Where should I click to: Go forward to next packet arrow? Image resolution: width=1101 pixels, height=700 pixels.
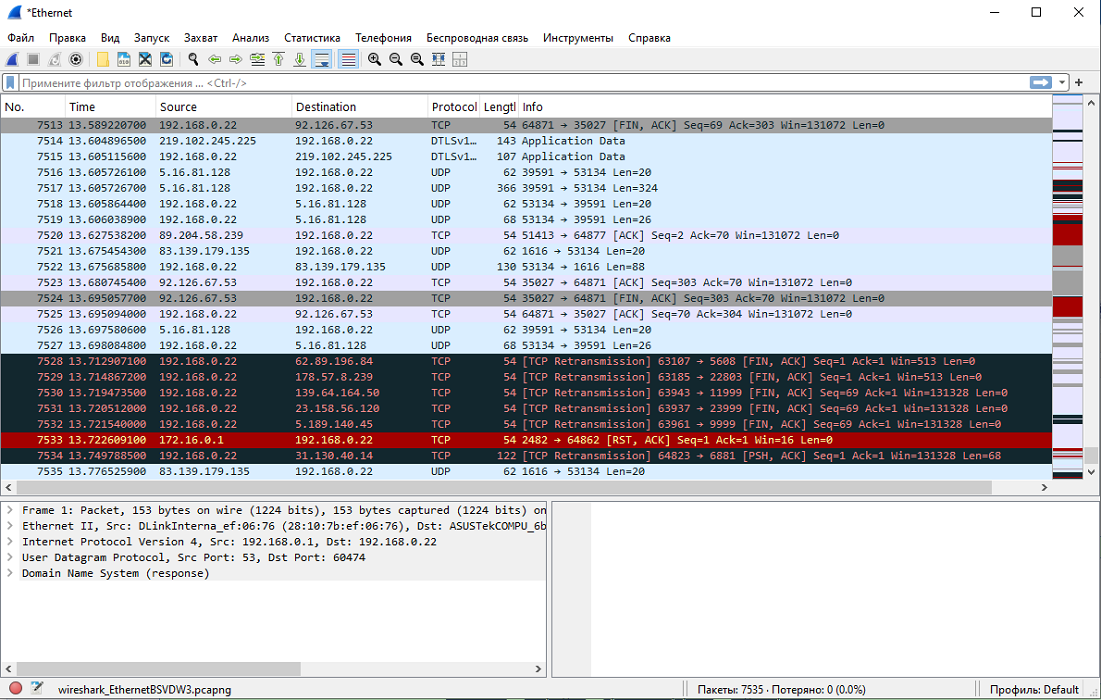click(236, 60)
